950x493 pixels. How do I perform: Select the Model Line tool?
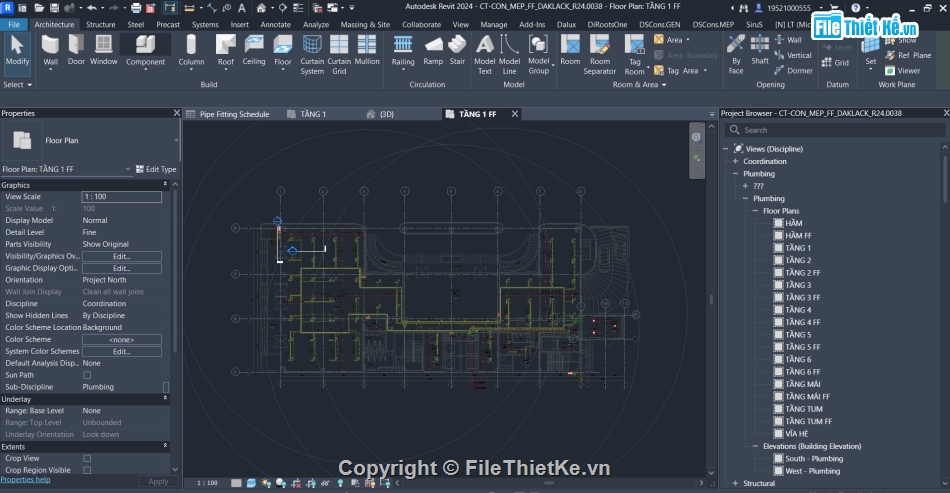[510, 55]
